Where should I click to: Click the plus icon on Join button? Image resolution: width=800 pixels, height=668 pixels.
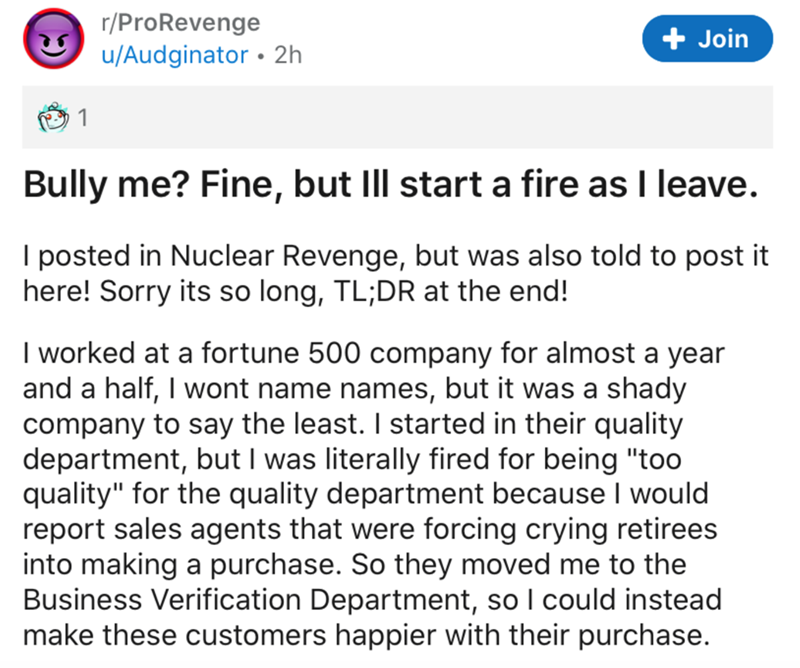(x=671, y=39)
